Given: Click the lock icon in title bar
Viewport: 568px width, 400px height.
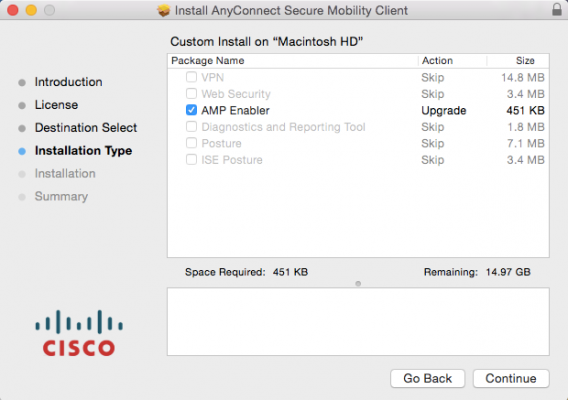Looking at the screenshot, I should [x=557, y=9].
